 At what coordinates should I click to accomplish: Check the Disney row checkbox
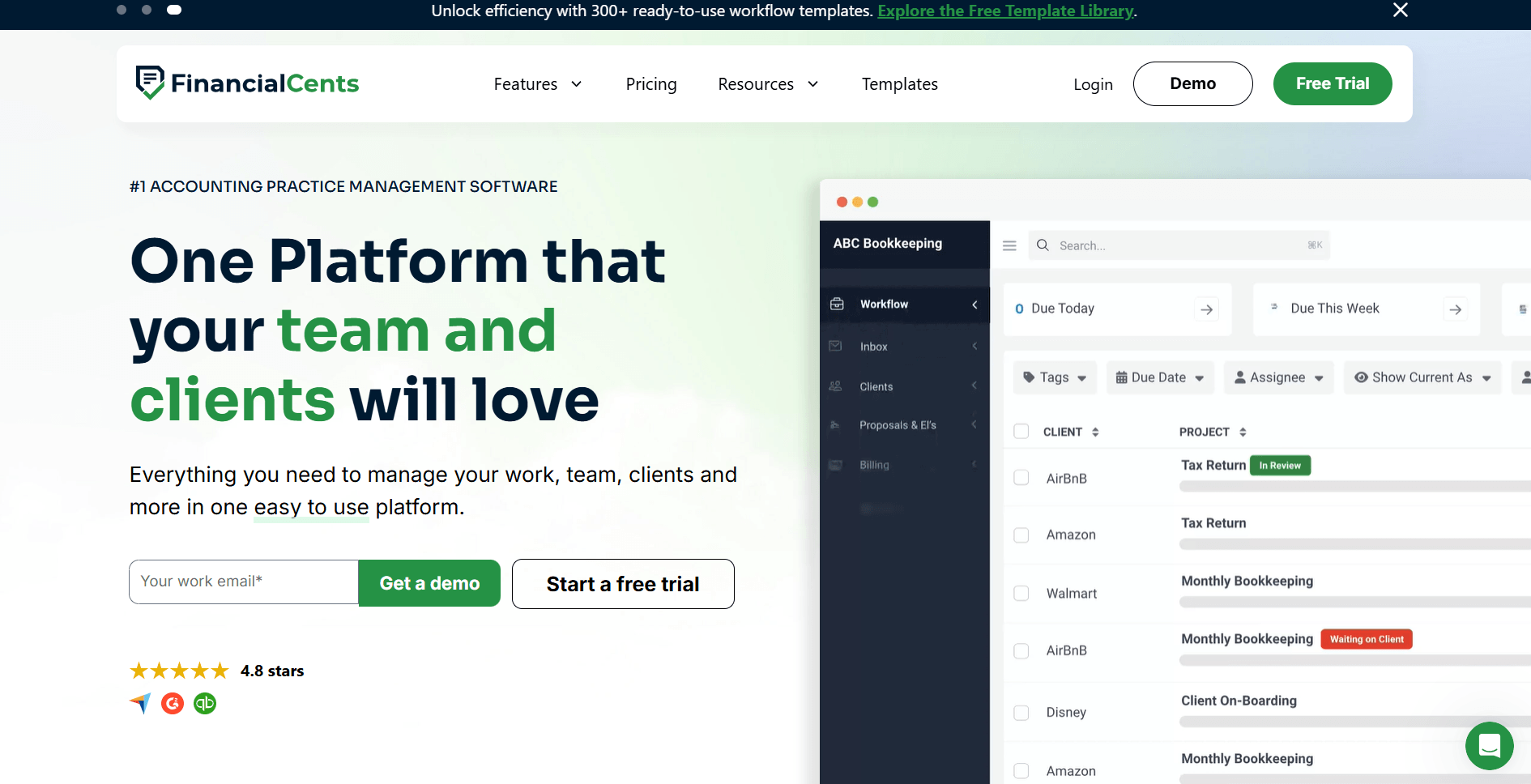click(x=1021, y=713)
